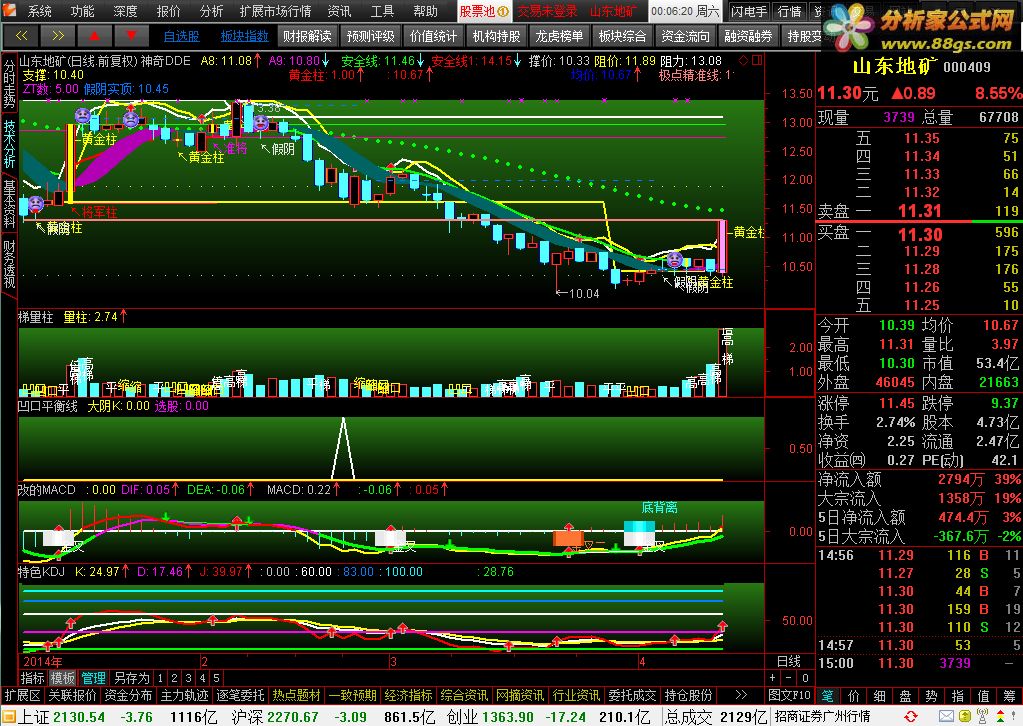Click the 龙虎榜单 toolbar button

point(559,36)
